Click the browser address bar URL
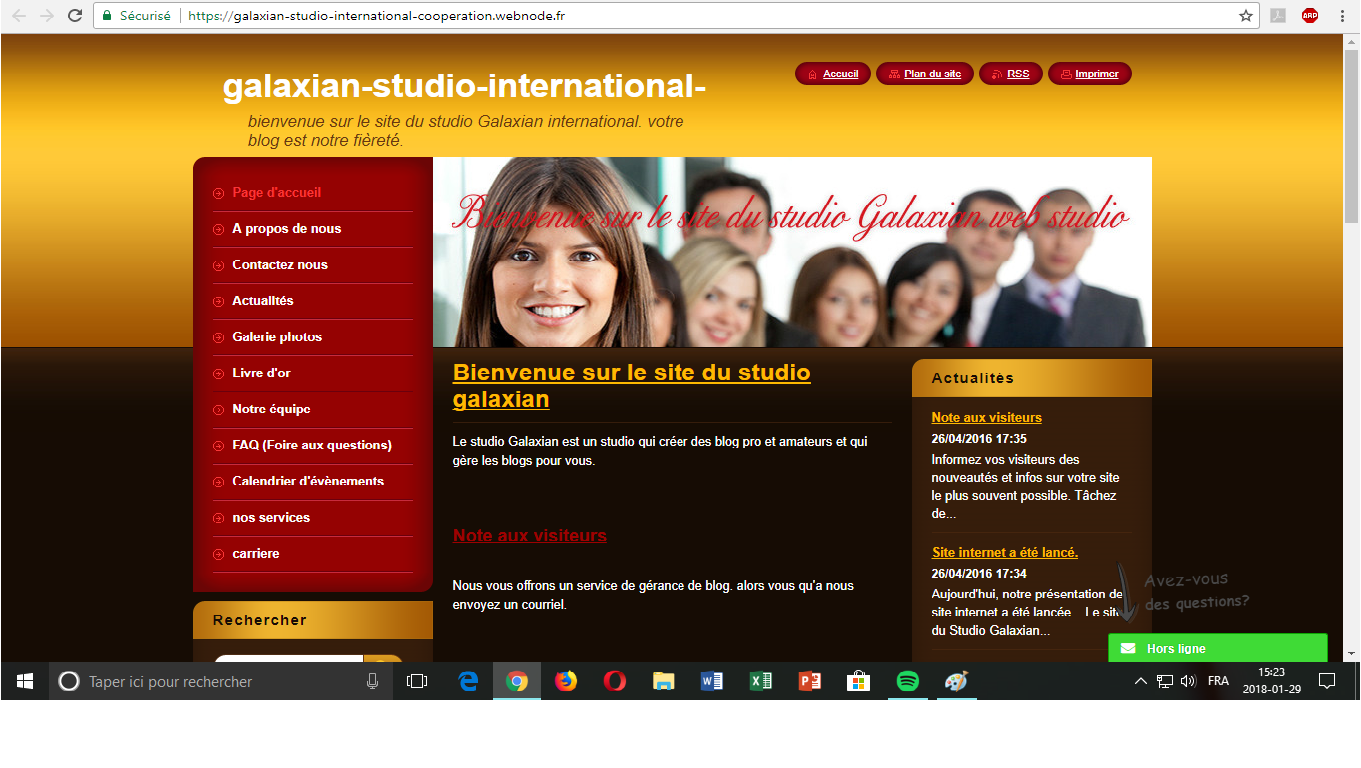This screenshot has height=768, width=1361. (x=376, y=16)
